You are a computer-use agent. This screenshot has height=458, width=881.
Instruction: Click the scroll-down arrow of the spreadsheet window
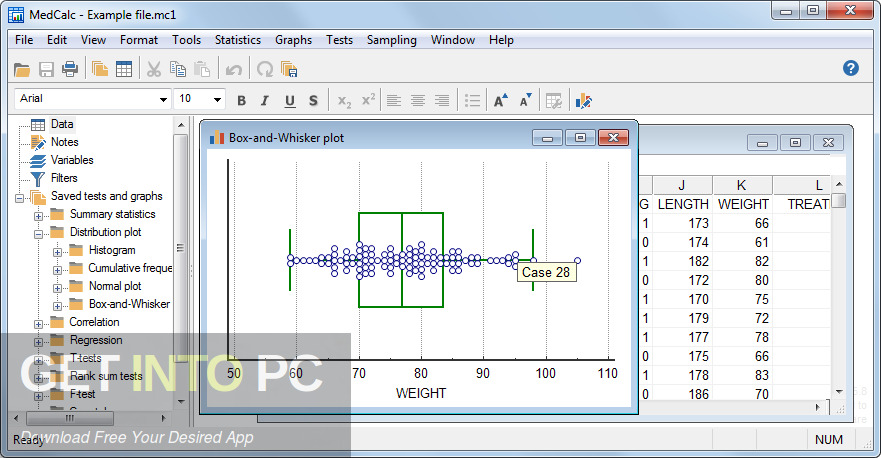(839, 391)
